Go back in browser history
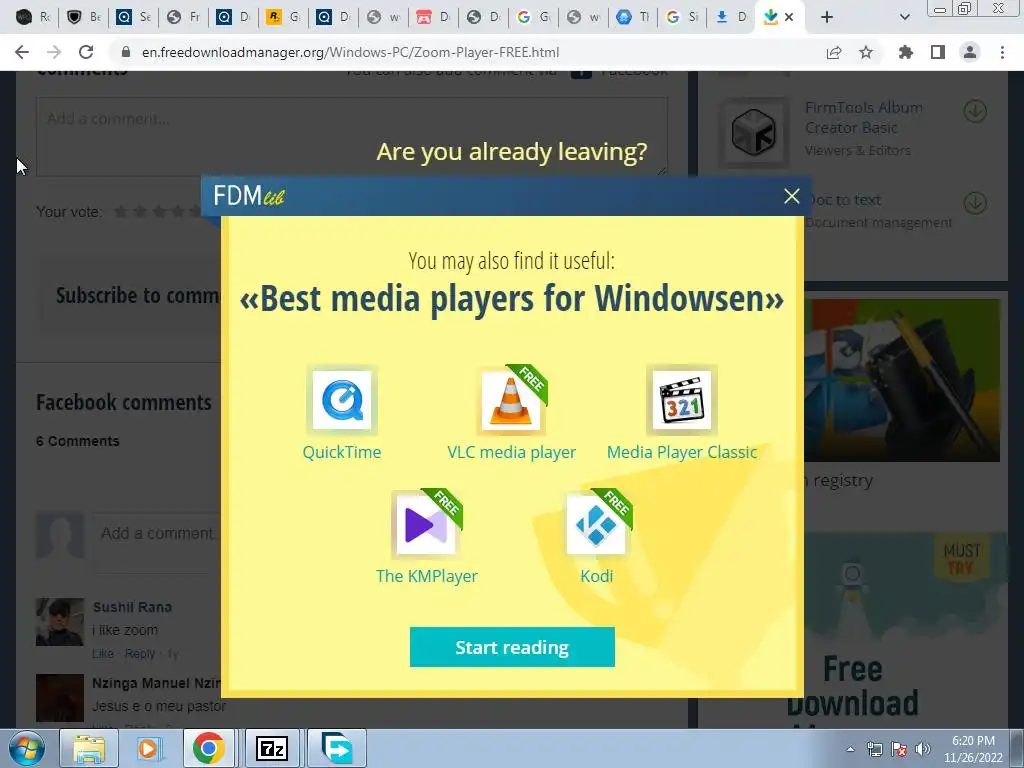 click(22, 52)
